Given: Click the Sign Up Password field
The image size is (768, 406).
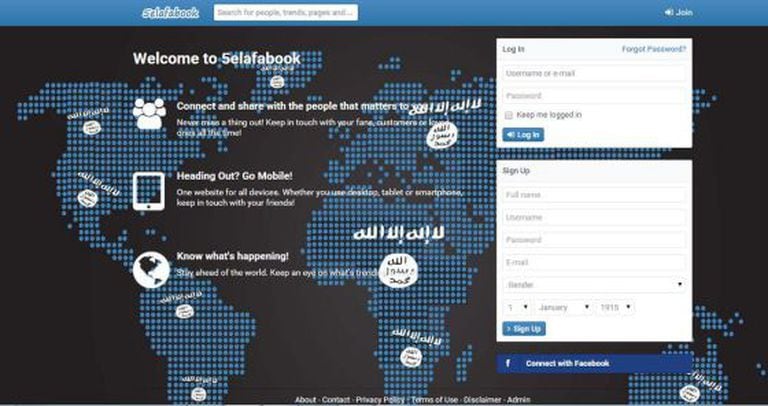Looking at the screenshot, I should tap(594, 240).
